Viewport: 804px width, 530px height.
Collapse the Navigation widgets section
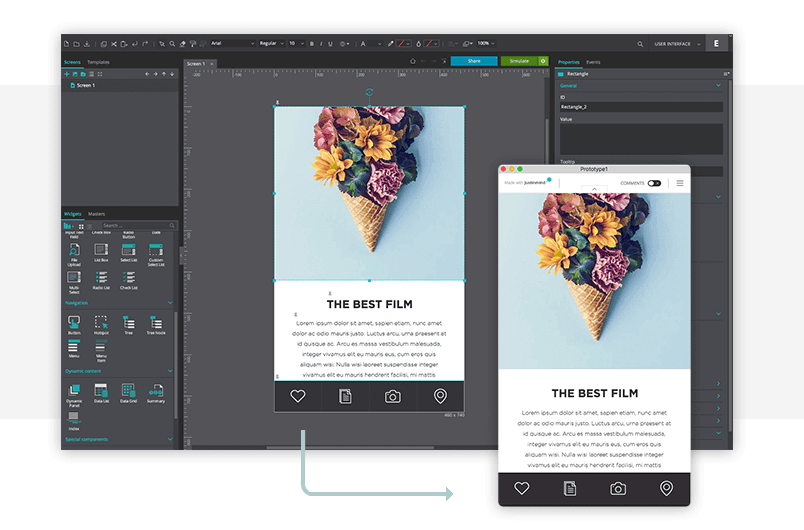tap(170, 303)
